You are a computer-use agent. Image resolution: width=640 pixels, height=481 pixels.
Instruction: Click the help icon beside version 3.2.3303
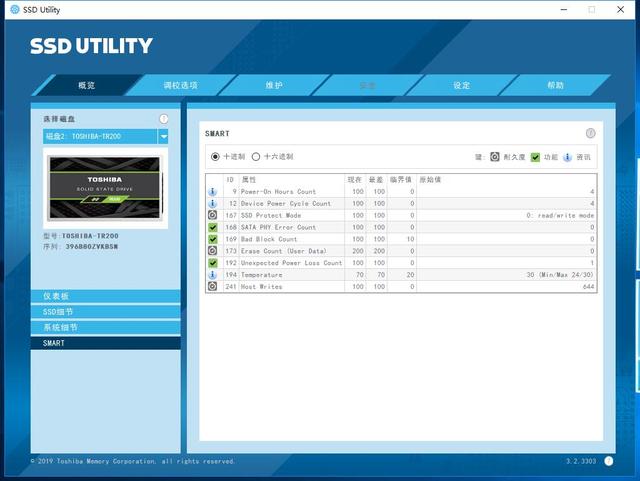(609, 461)
